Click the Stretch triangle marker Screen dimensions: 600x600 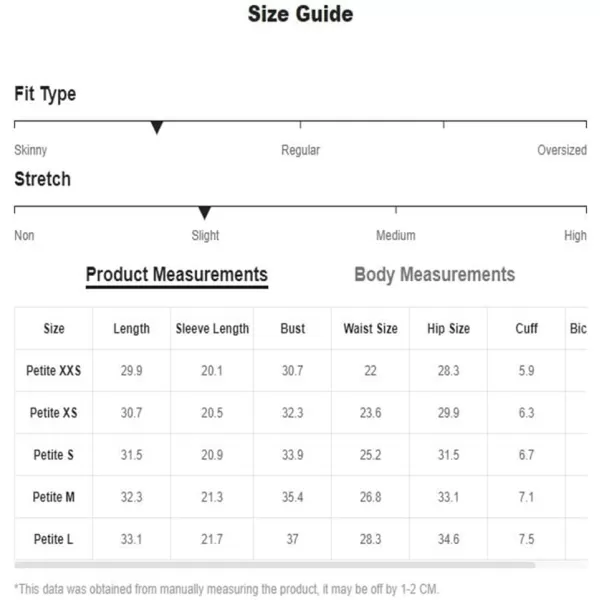[205, 213]
